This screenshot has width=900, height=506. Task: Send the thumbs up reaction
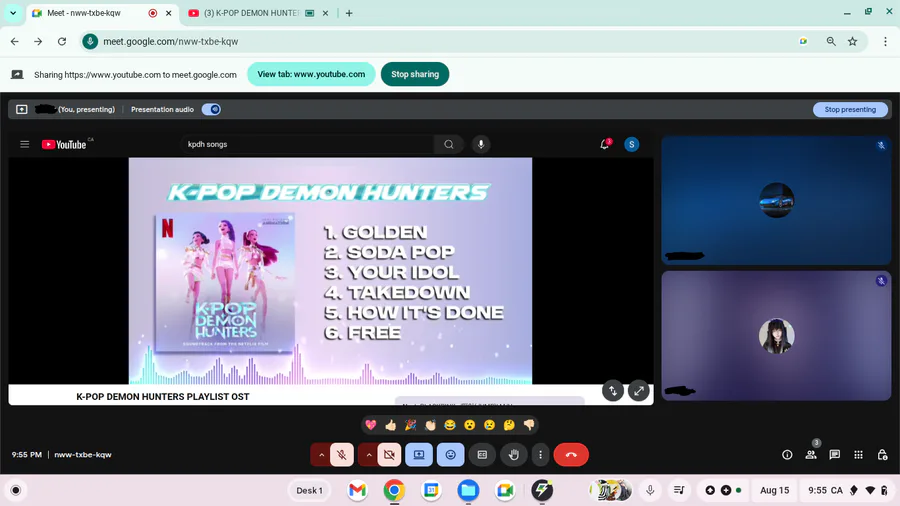391,425
